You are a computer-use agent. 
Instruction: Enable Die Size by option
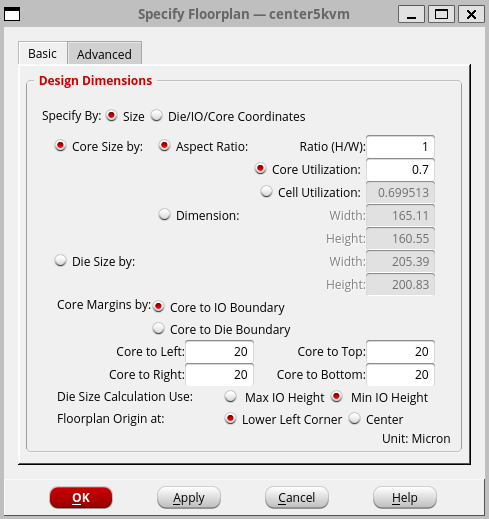pyautogui.click(x=60, y=261)
